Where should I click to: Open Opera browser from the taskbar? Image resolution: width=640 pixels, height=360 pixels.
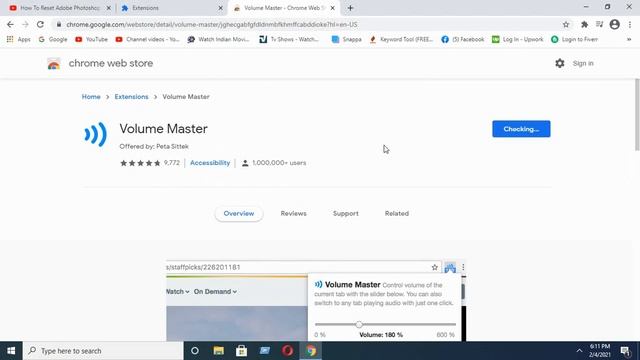point(287,351)
